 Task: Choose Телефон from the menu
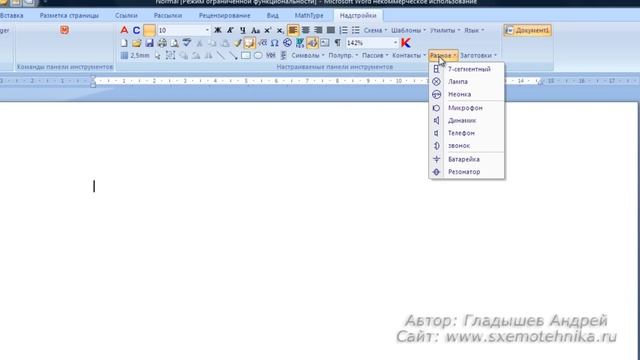(x=467, y=133)
